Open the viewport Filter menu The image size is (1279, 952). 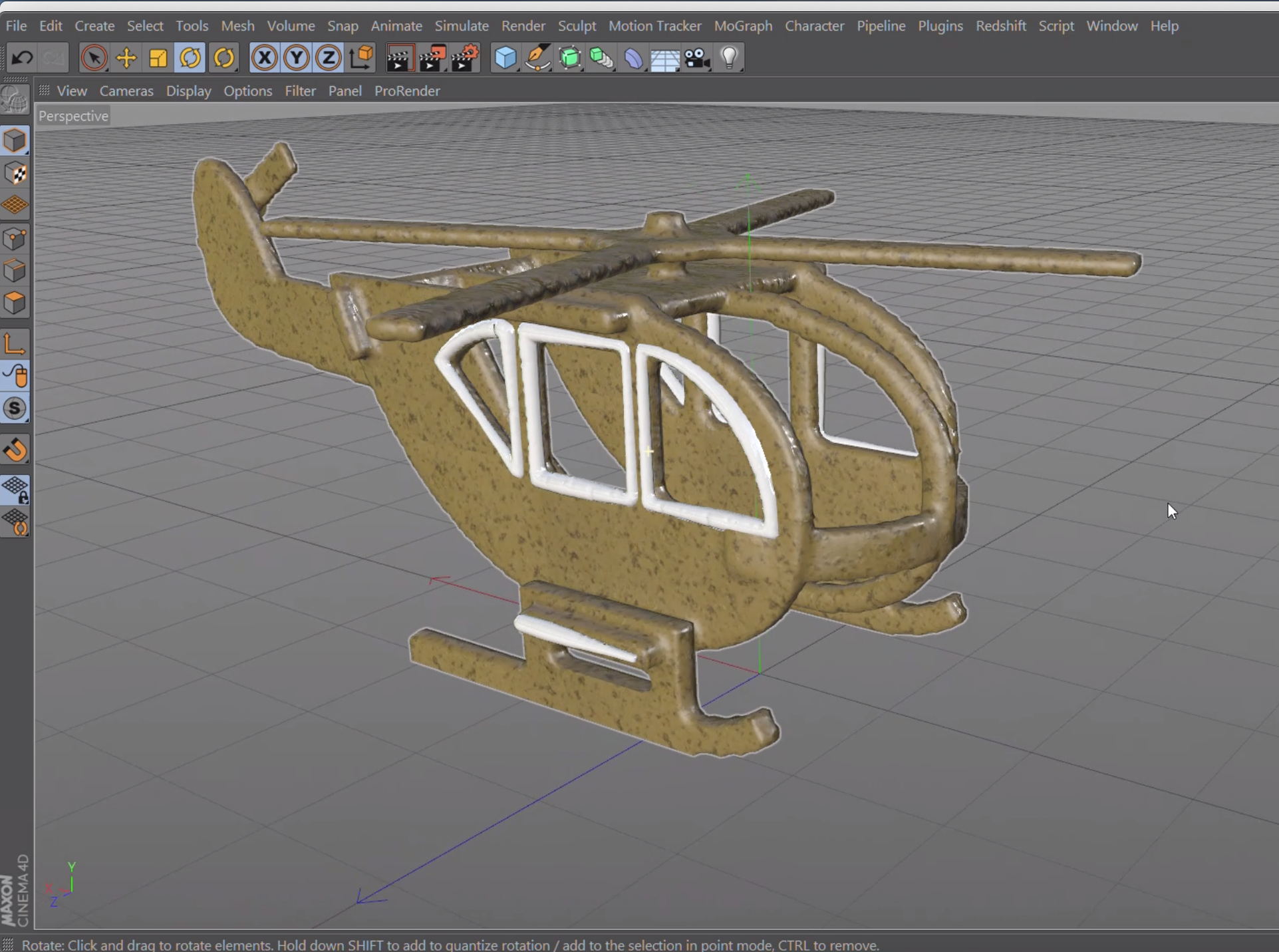(x=300, y=91)
